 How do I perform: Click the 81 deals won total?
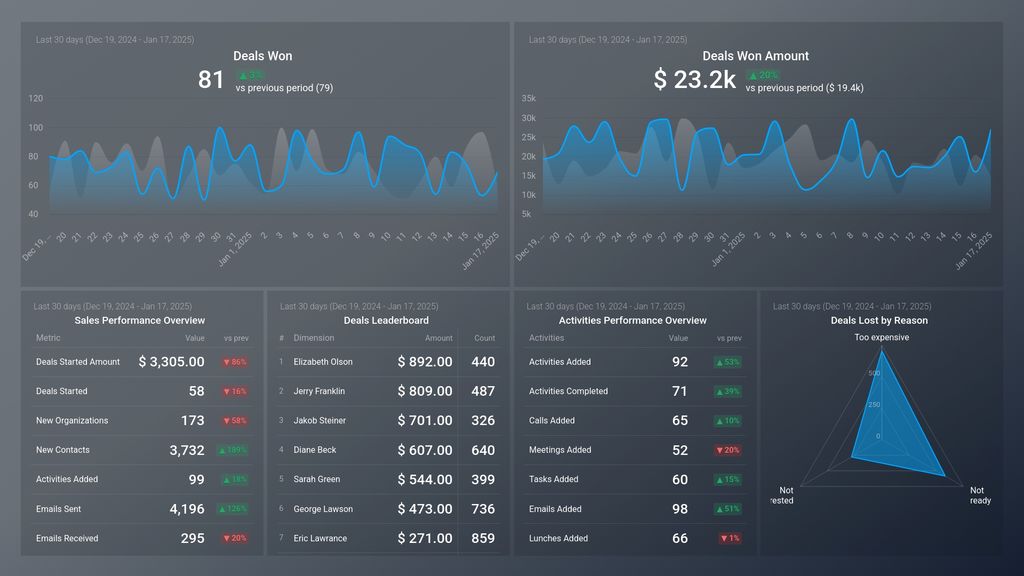tap(211, 80)
